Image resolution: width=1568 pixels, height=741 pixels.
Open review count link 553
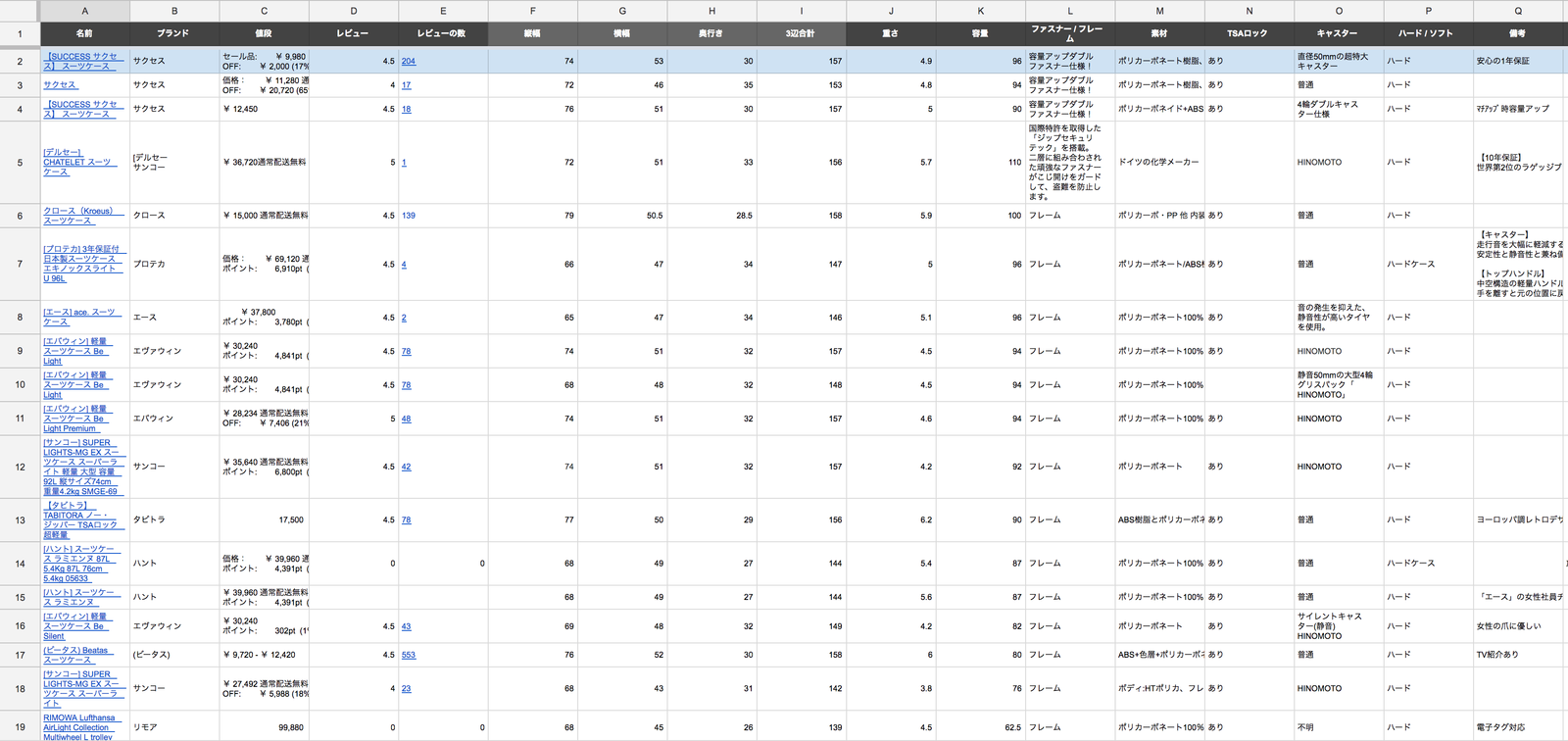pyautogui.click(x=409, y=655)
